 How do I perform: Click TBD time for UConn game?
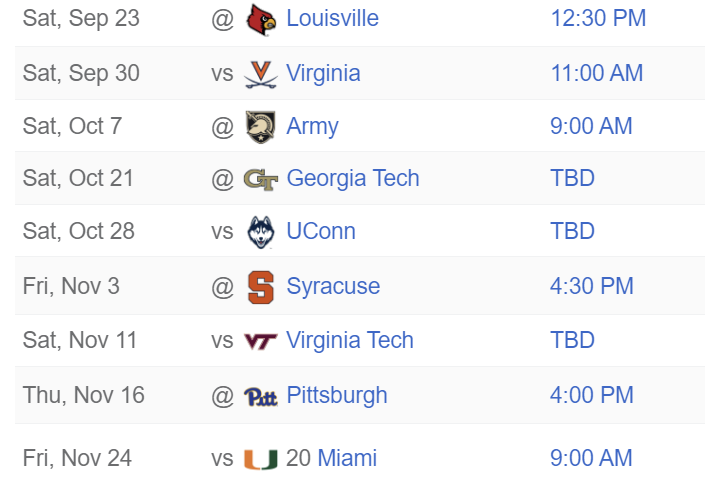[572, 231]
